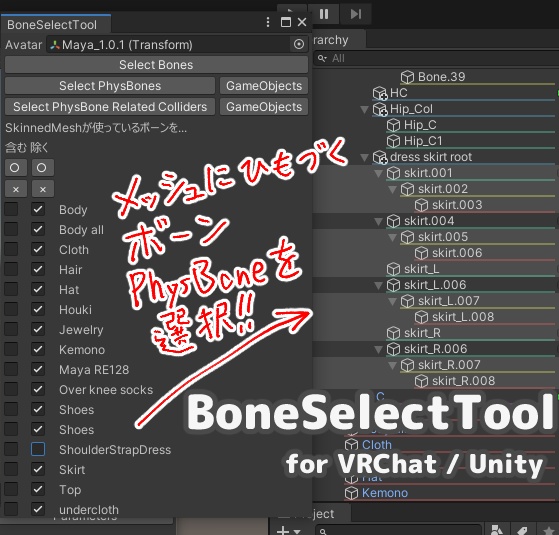Click the first × (uncheck all include) button

tap(15, 189)
